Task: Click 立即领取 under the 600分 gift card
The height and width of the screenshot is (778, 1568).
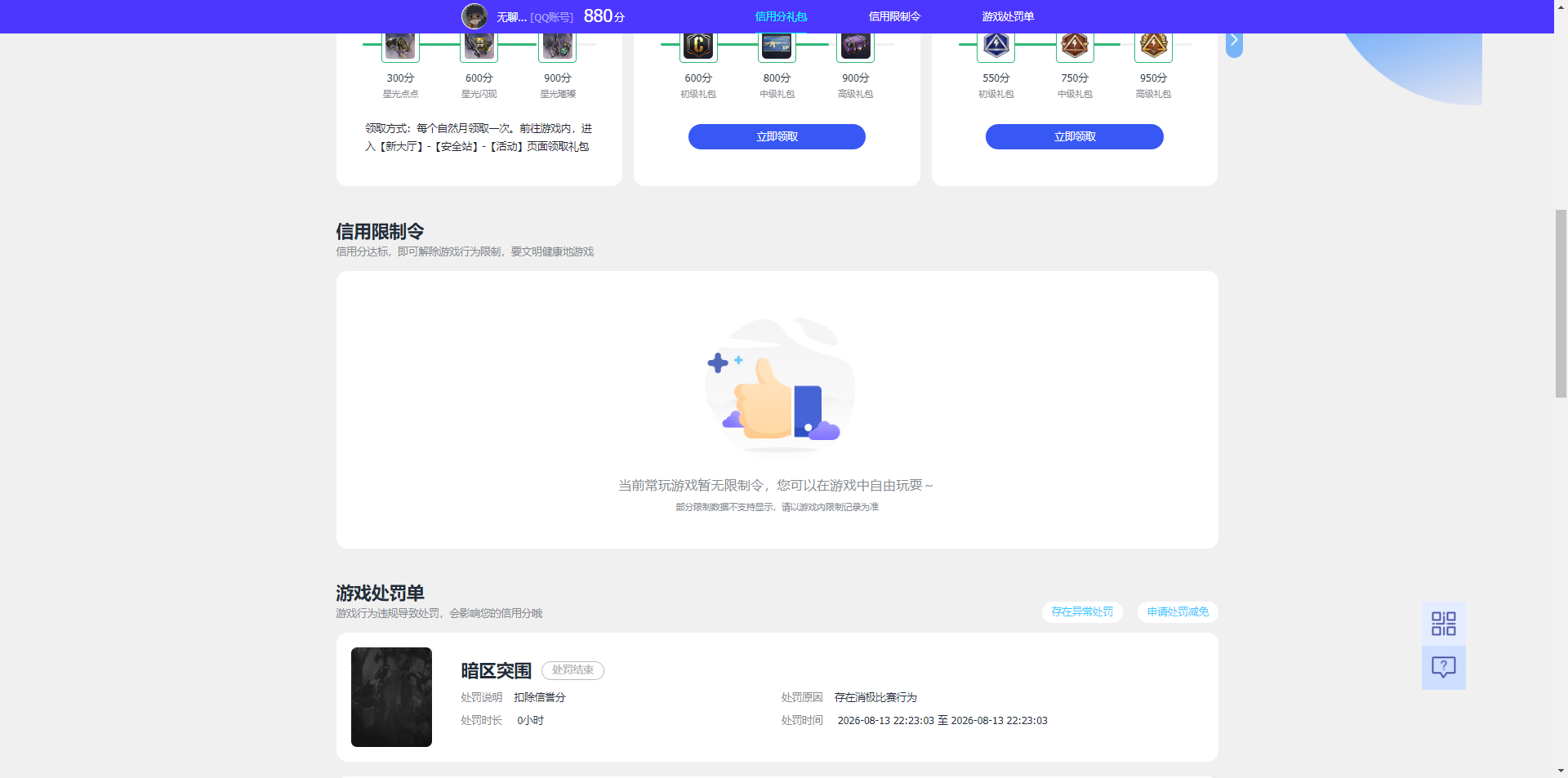Action: click(x=777, y=136)
